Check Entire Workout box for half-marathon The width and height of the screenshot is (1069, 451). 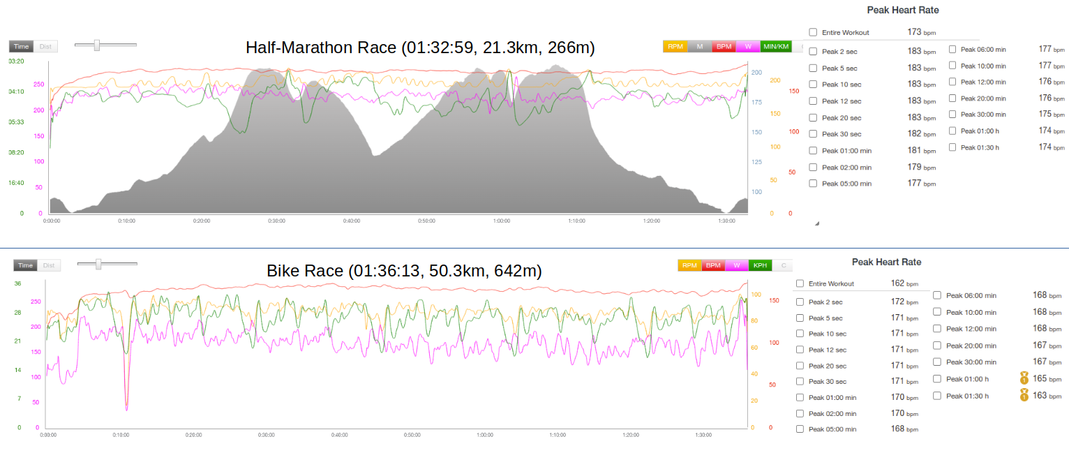click(813, 33)
